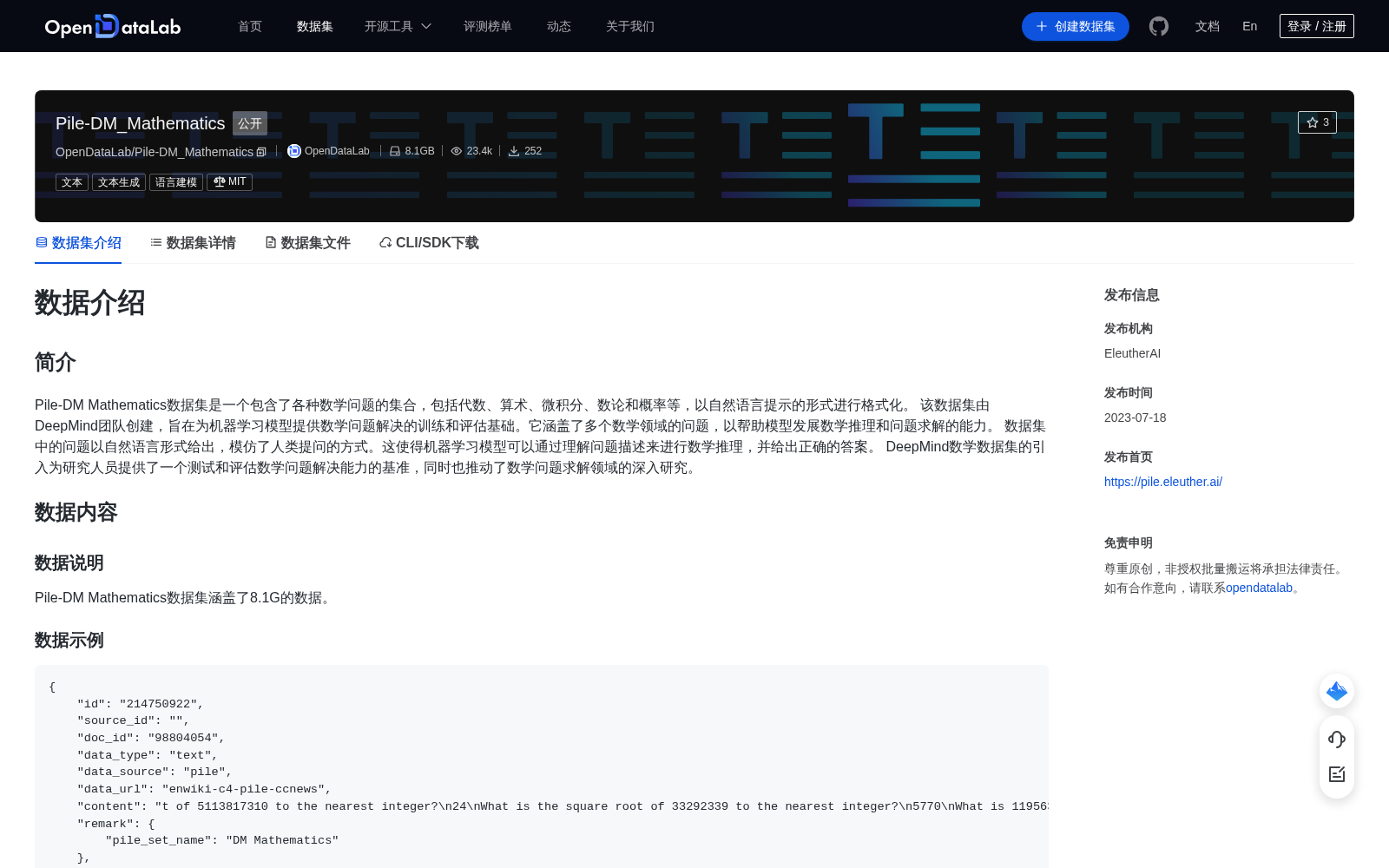Viewport: 1389px width, 868px height.
Task: Click the 语言建模 tag
Action: 176,182
